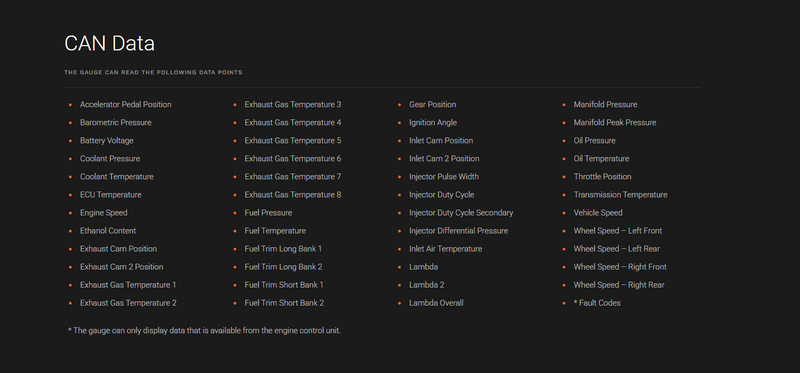Click Exhaust Gas Temperature 1

tap(128, 285)
